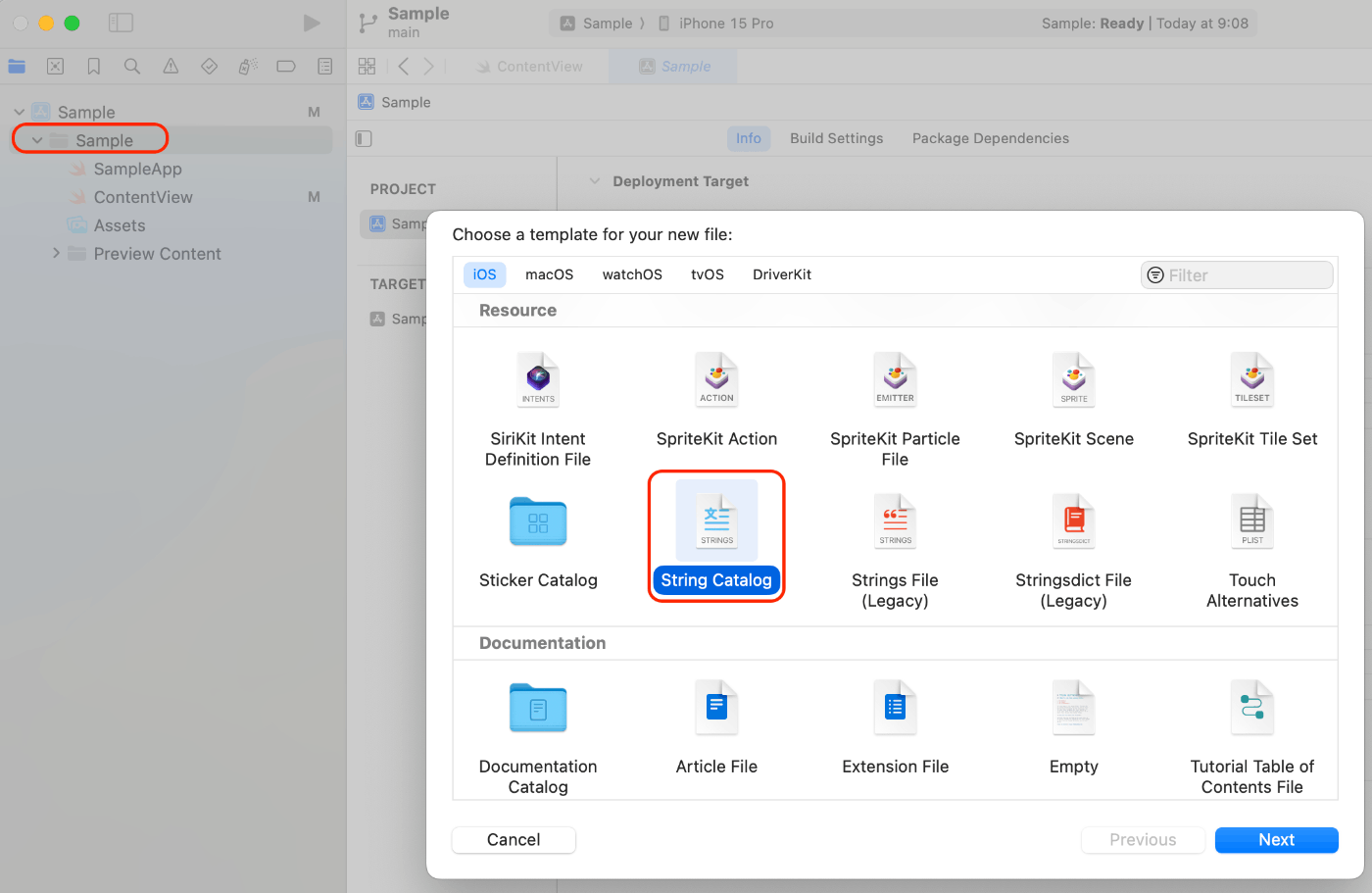
Task: Go back in editor history
Action: click(x=403, y=66)
